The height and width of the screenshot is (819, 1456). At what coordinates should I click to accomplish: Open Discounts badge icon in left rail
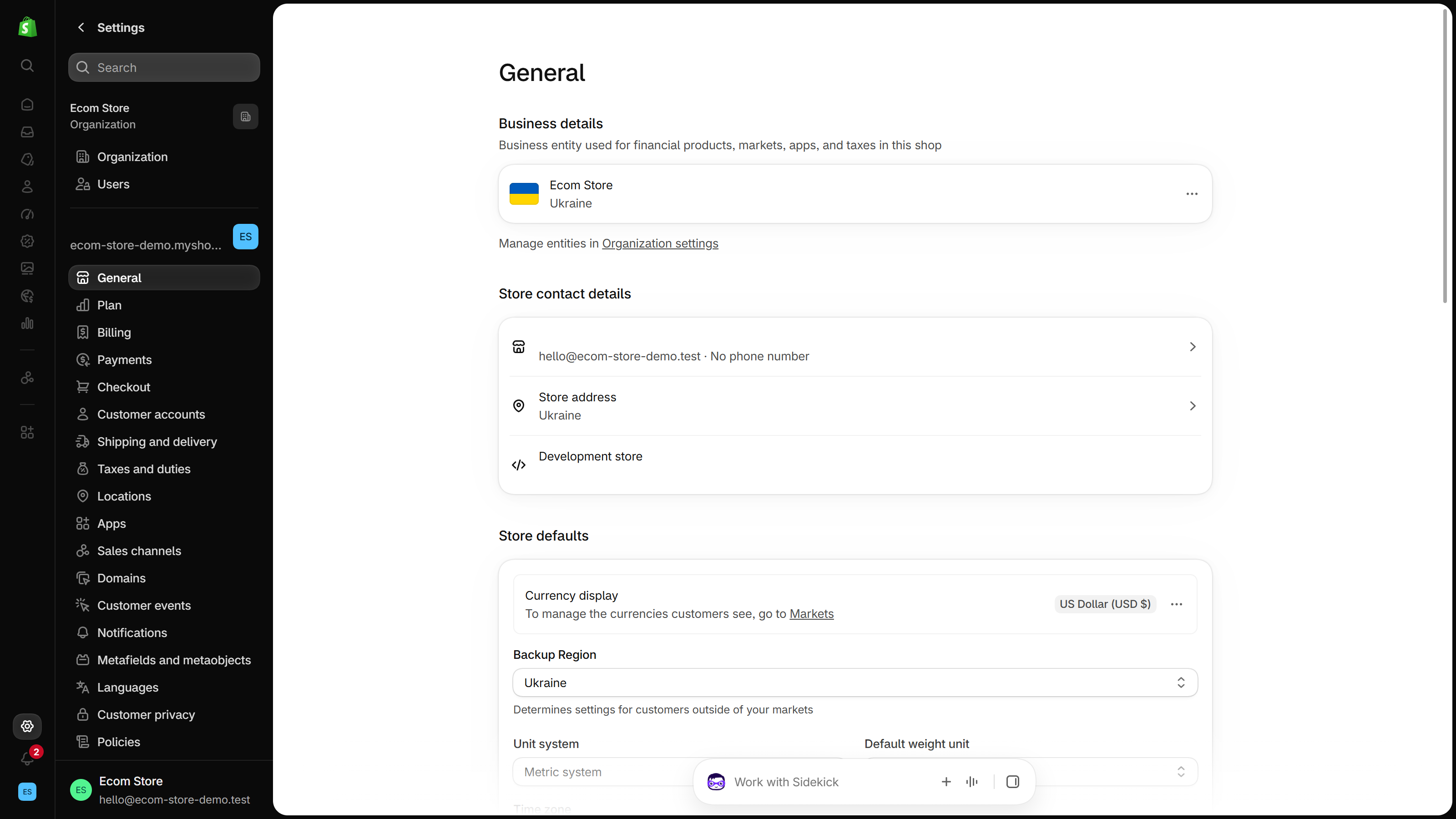tap(27, 241)
